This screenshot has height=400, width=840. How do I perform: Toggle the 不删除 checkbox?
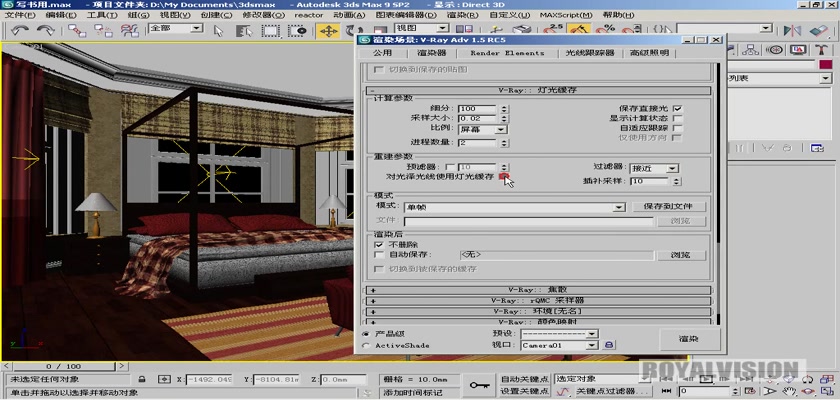379,244
